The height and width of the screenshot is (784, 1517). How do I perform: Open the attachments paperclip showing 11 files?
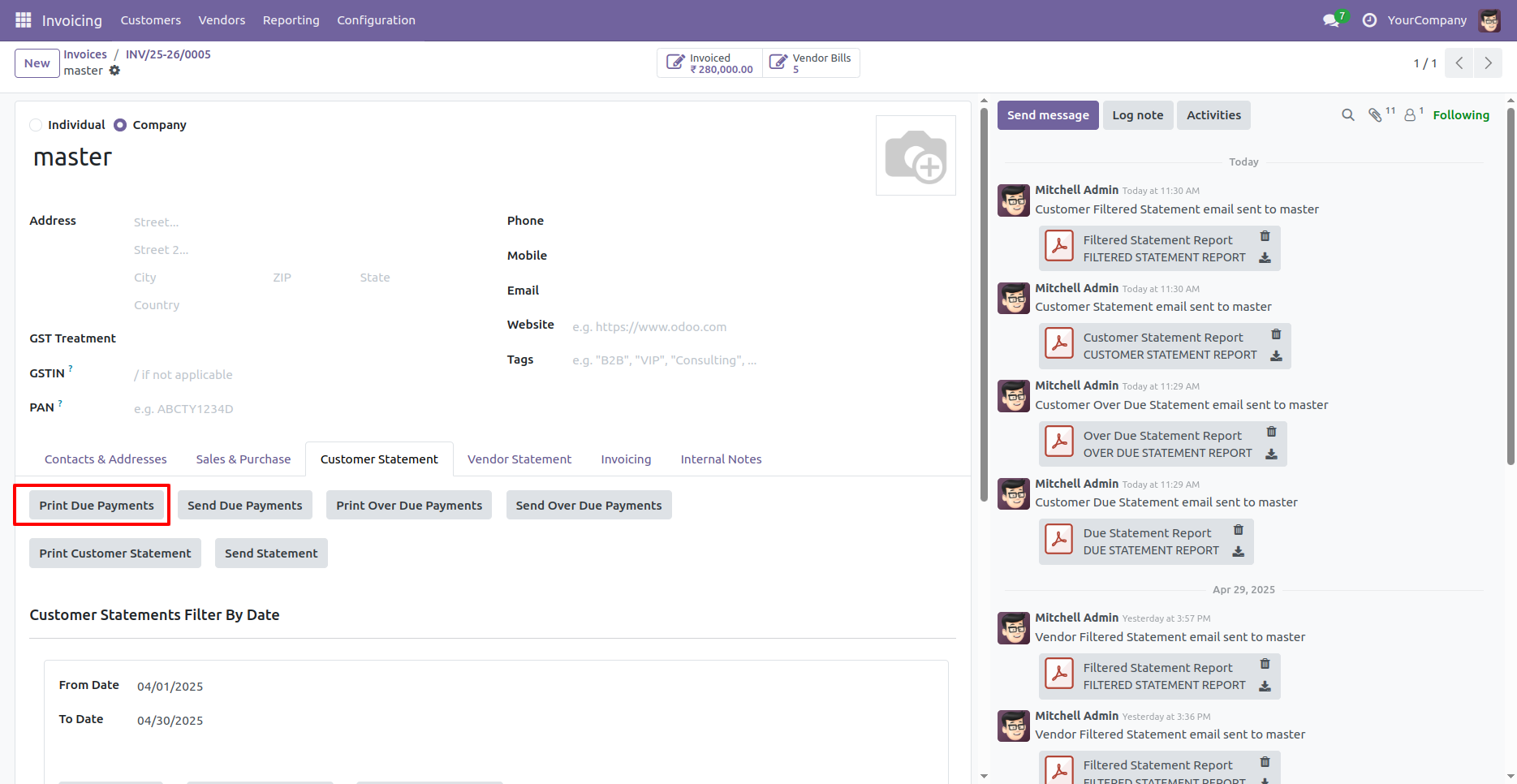click(x=1377, y=115)
